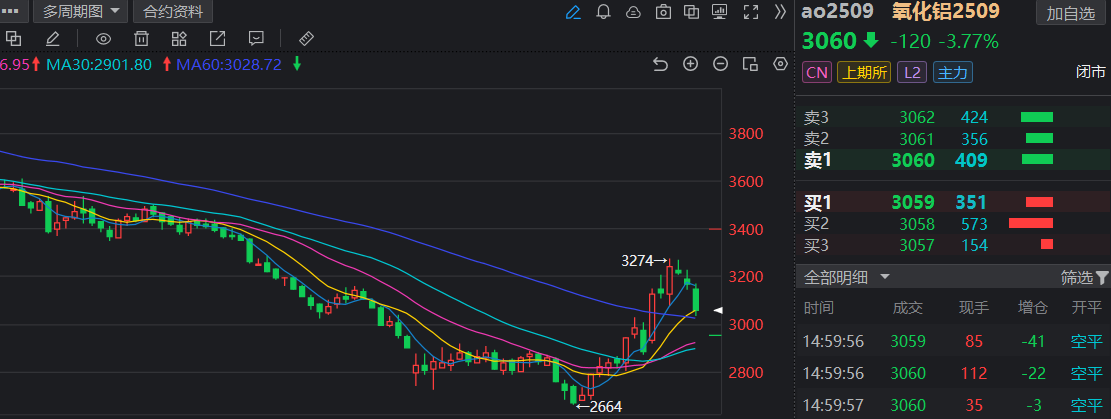This screenshot has height=419, width=1111.
Task: Select the ruler measurement tool
Action: (306, 38)
